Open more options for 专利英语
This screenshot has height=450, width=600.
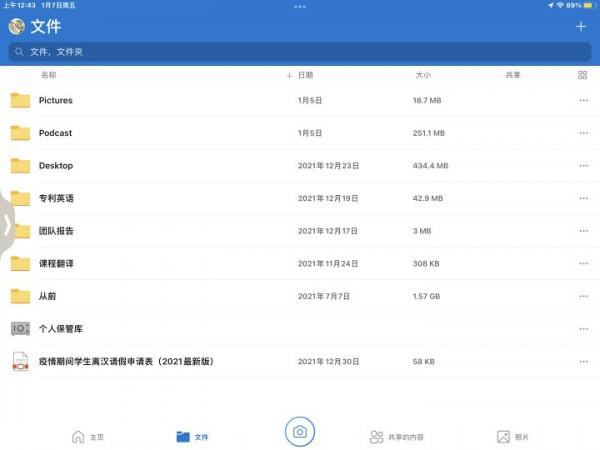584,198
